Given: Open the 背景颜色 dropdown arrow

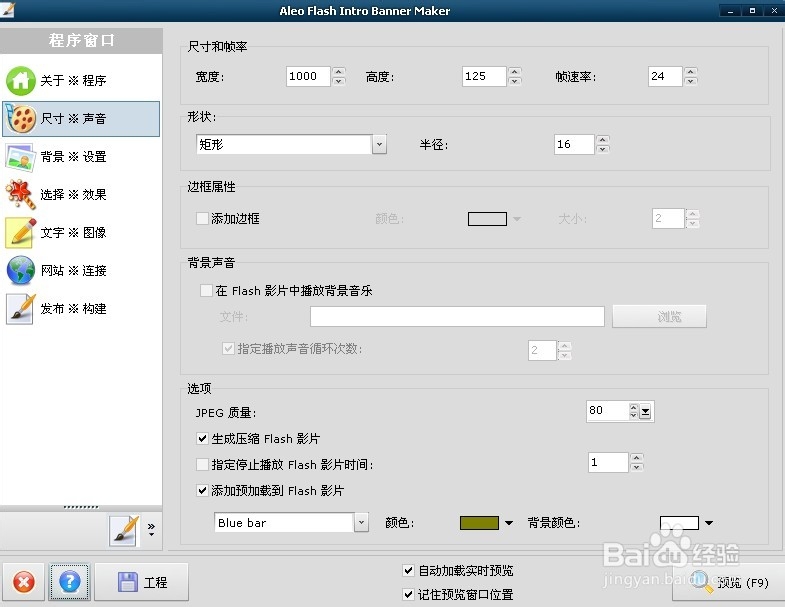Looking at the screenshot, I should (x=708, y=523).
